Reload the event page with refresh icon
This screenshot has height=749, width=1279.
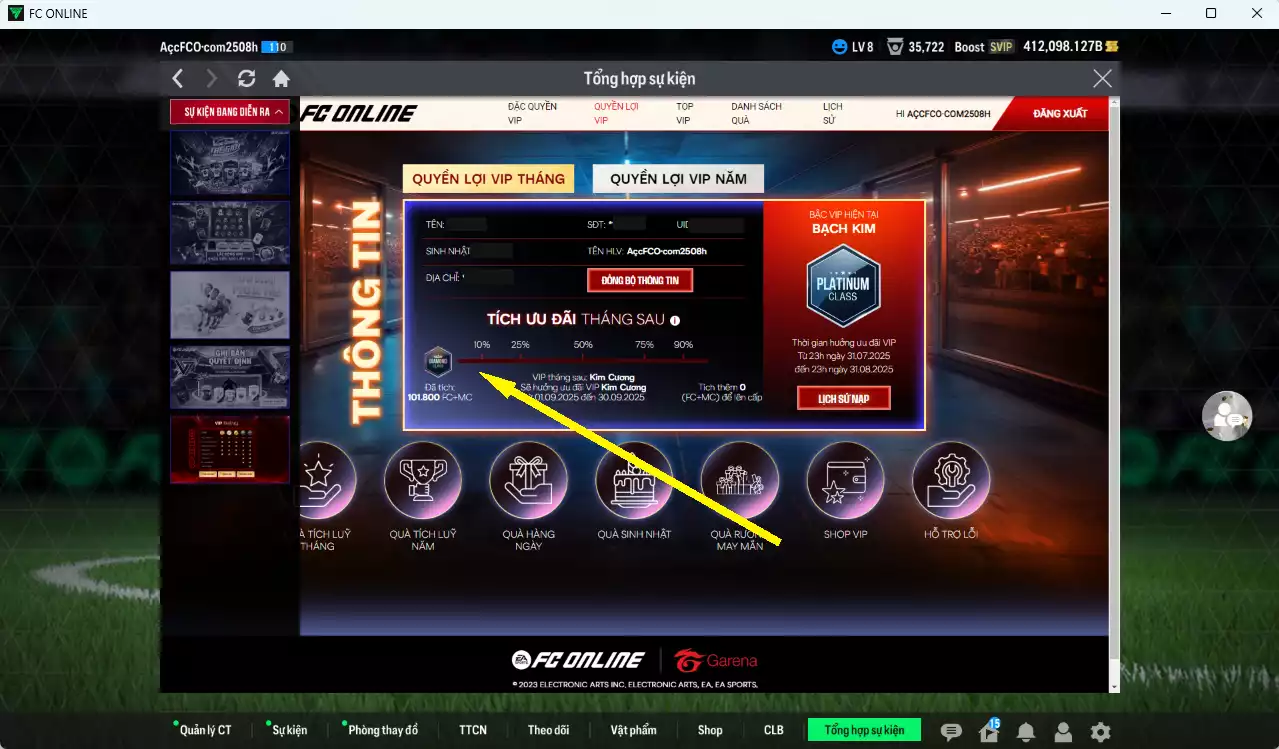pos(246,78)
